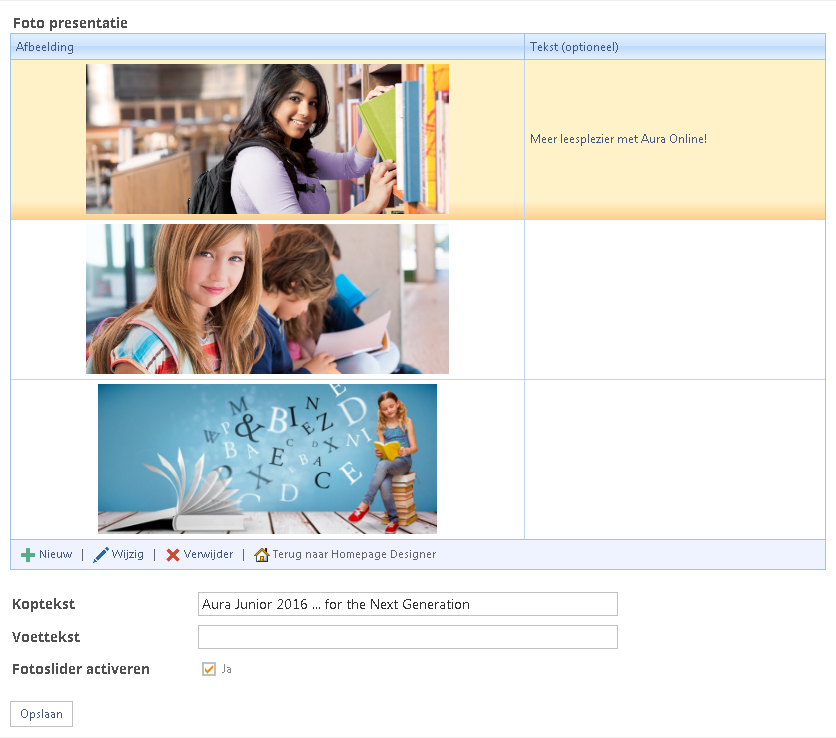The height and width of the screenshot is (738, 836).
Task: Follow 'Terug naar Homepage Designer' link text
Action: tap(354, 555)
